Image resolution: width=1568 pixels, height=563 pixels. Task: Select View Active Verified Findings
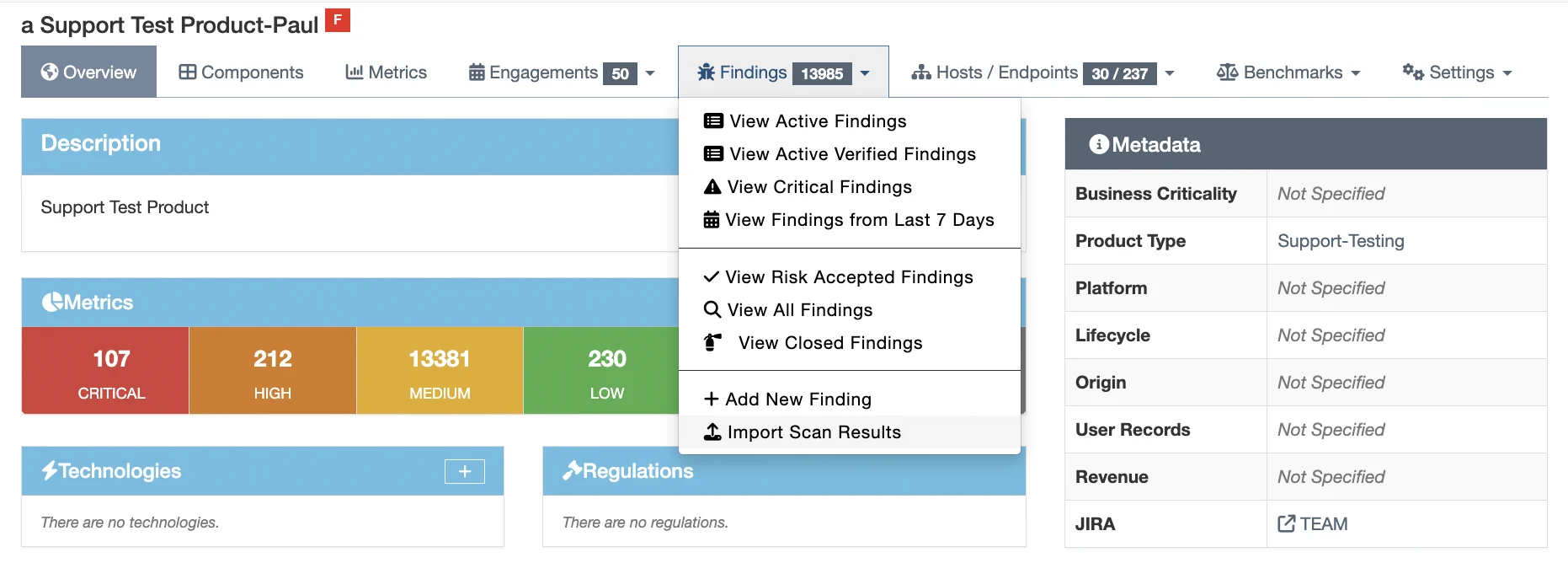pyautogui.click(x=851, y=154)
